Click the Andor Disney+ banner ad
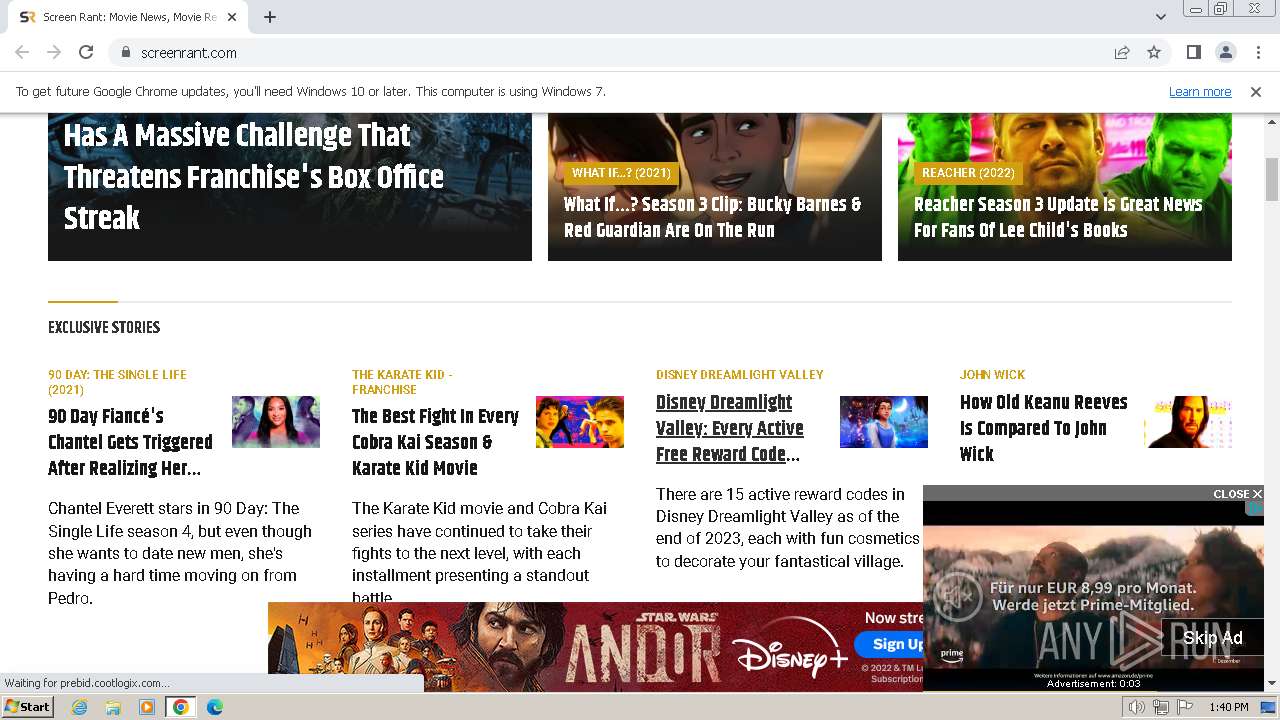 click(x=595, y=647)
